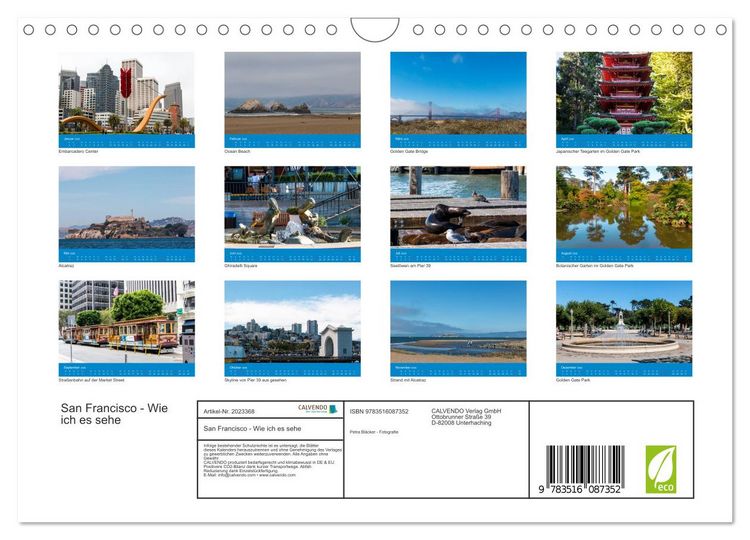
Task: Click the boxed title 'San Francisco - Wie ich es sehe'
Action: click(x=252, y=429)
